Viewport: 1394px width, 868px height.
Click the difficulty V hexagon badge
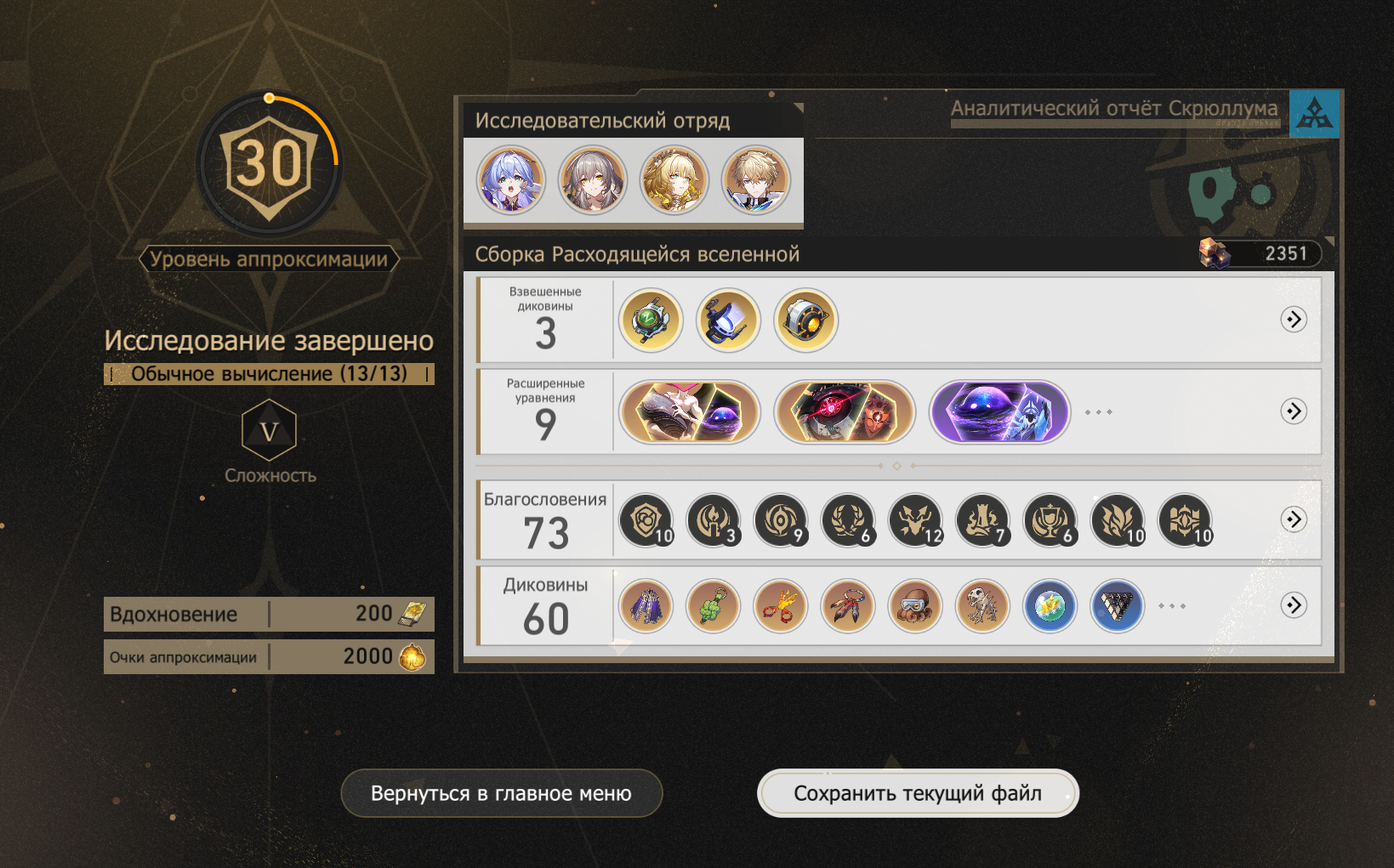point(270,430)
